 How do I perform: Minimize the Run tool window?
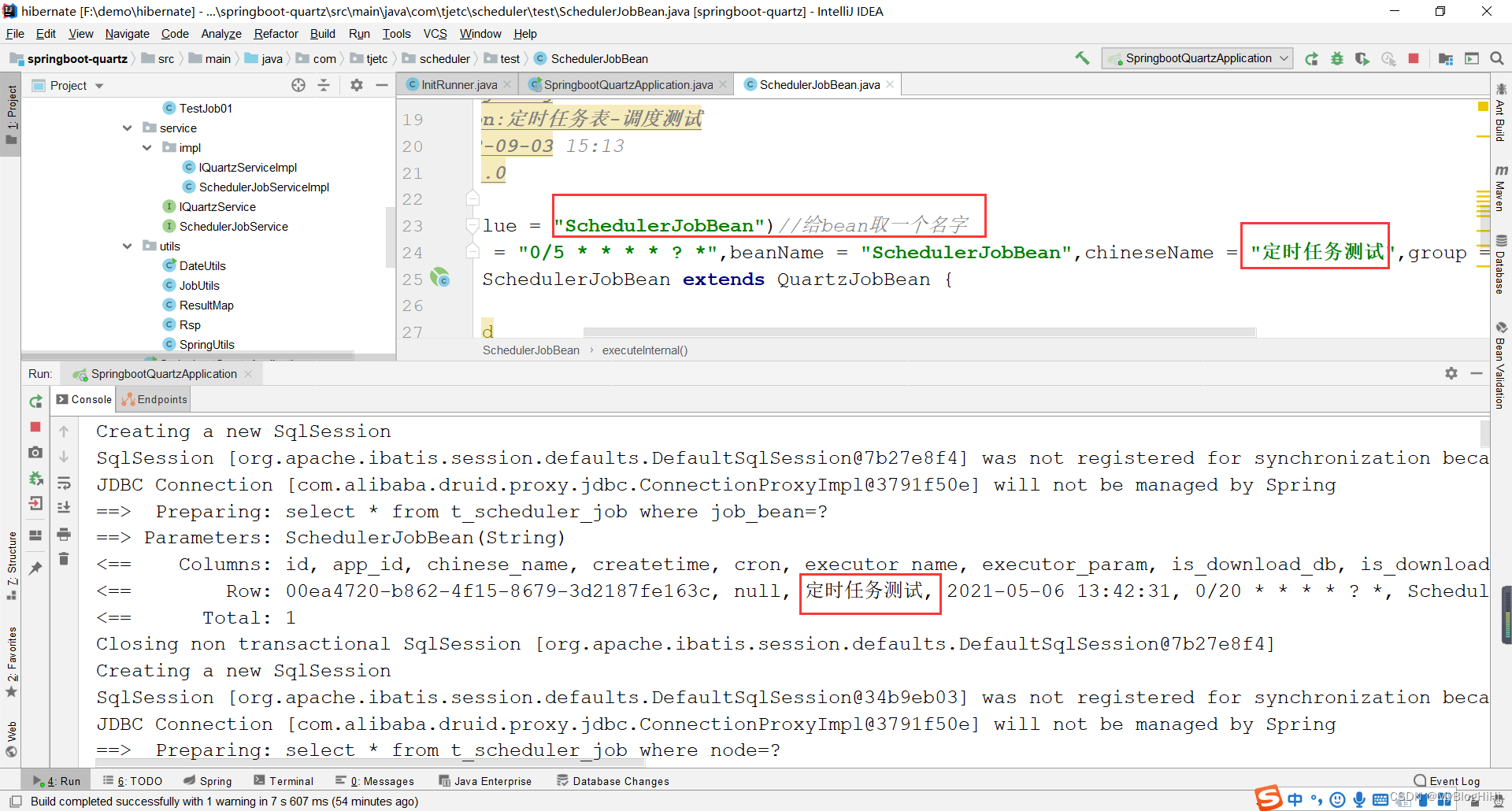1477,373
